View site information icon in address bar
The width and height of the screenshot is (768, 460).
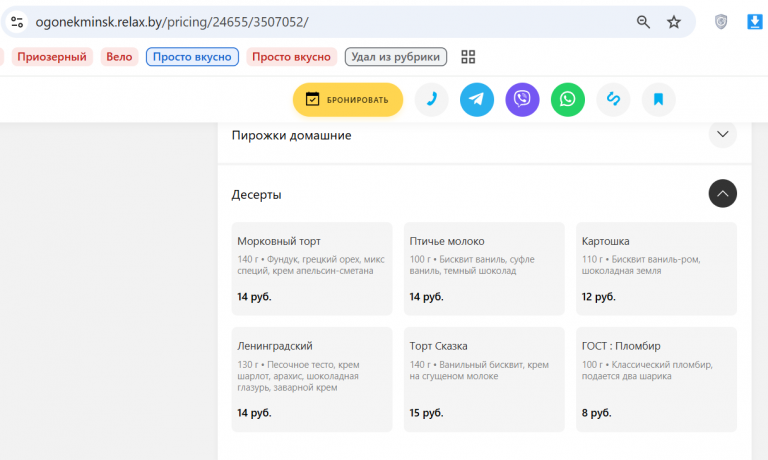(17, 22)
